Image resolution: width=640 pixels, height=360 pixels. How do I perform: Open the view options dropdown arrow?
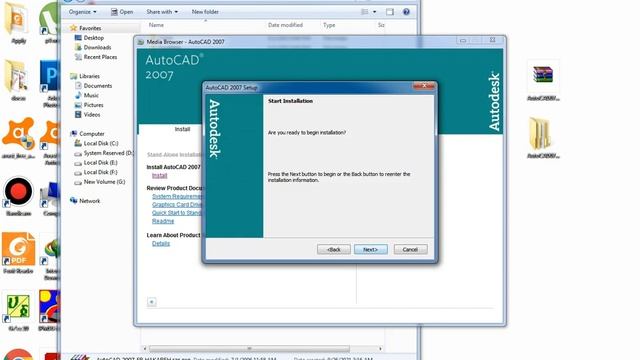[374, 12]
